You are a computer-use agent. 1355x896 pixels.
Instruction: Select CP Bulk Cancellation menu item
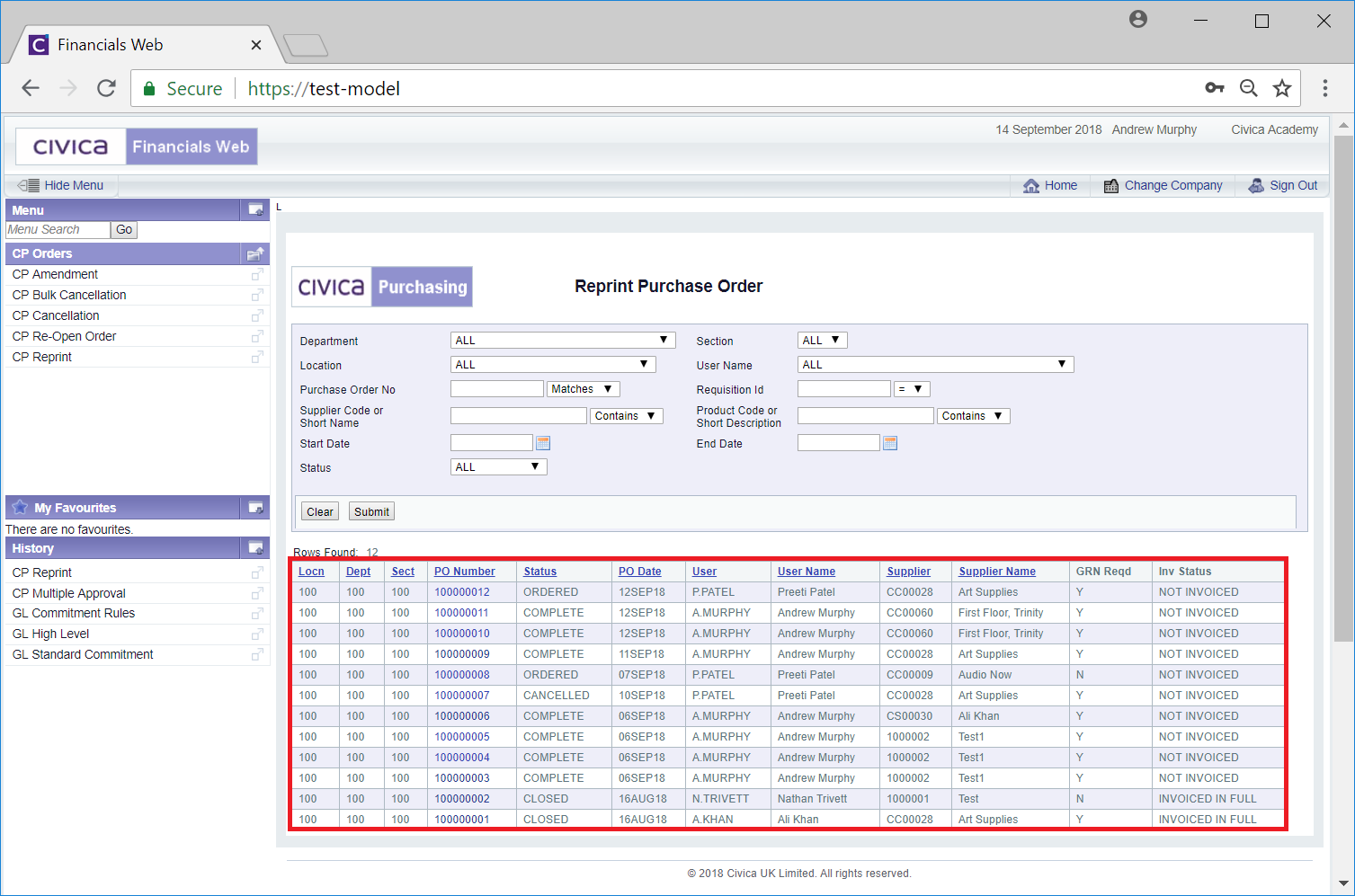coord(69,295)
